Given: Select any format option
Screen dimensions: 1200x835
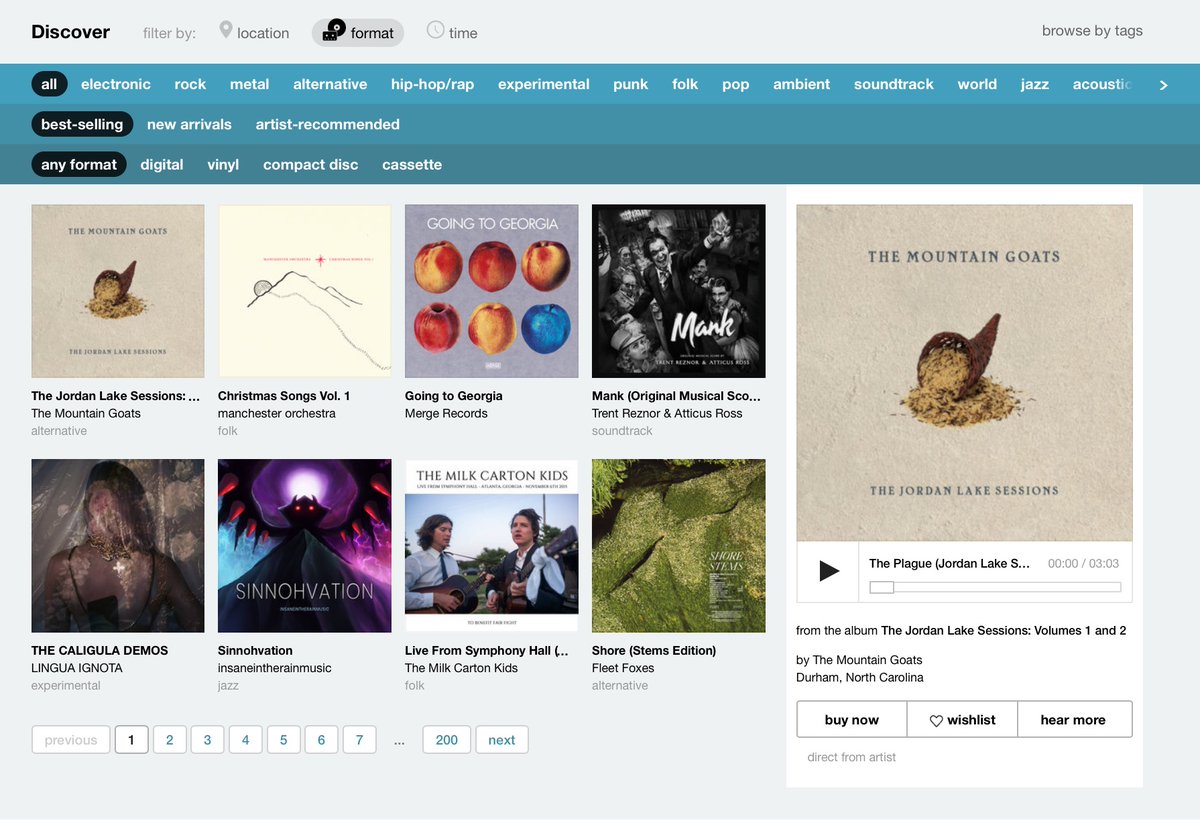Looking at the screenshot, I should (x=79, y=164).
